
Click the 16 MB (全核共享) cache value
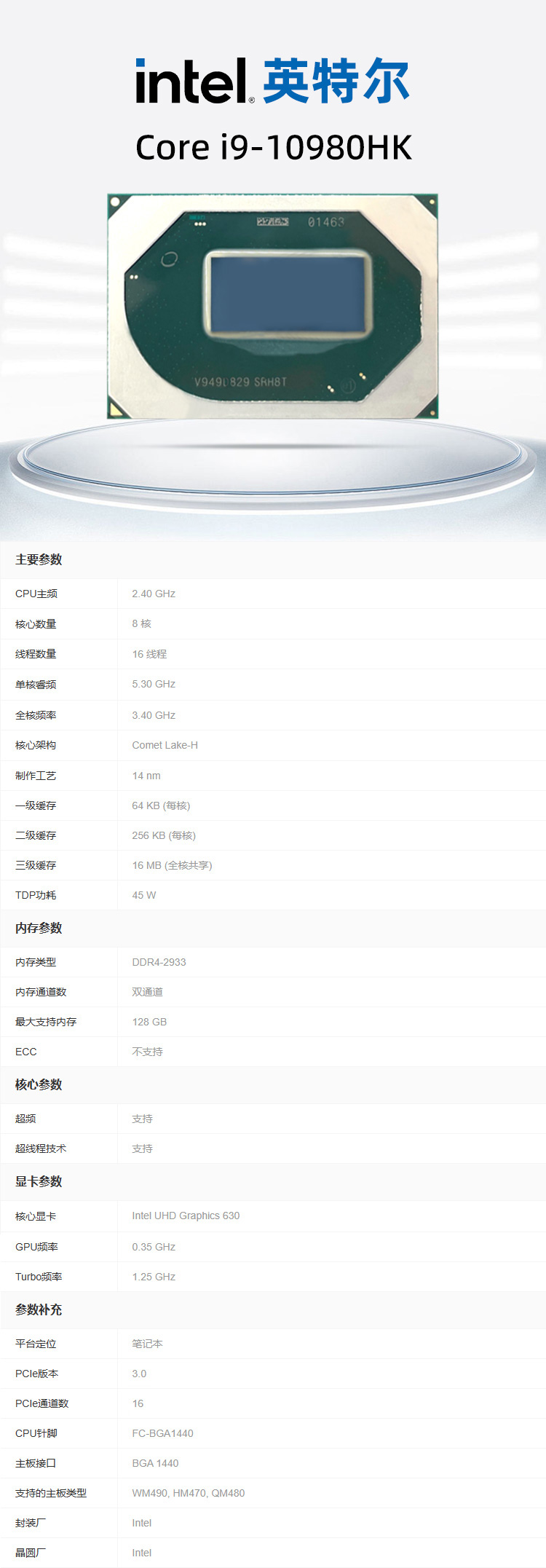[172, 865]
